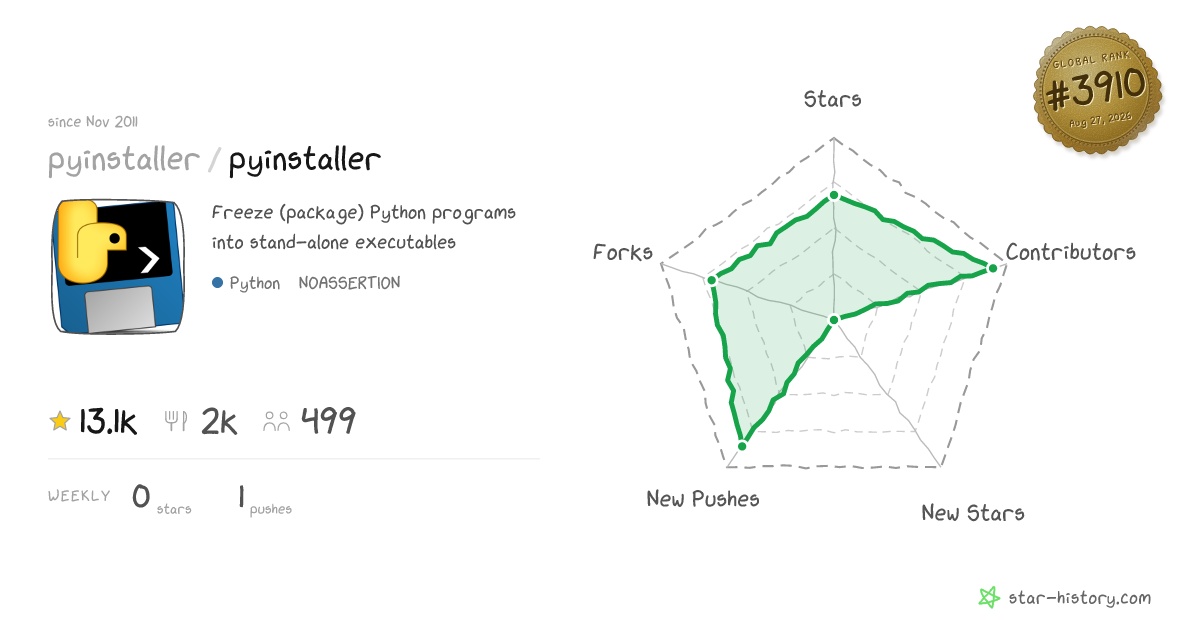Image resolution: width=1200 pixels, height=630 pixels.
Task: Click the star-history.com text link
Action: [x=1080, y=598]
